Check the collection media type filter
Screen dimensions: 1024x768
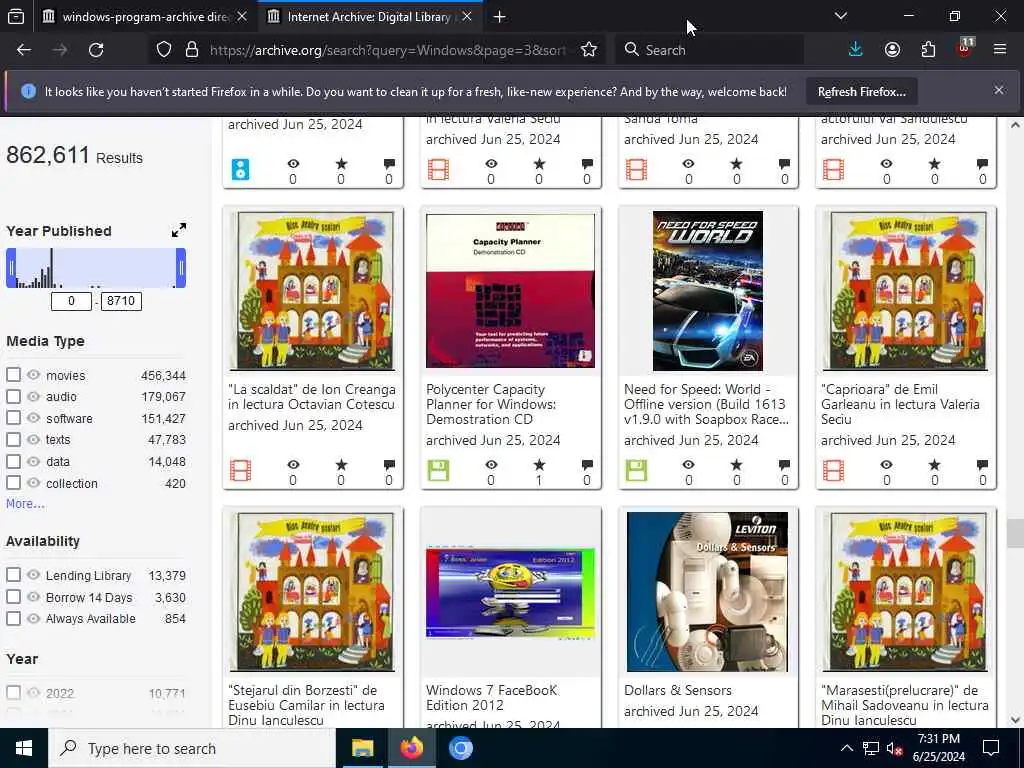tap(13, 483)
